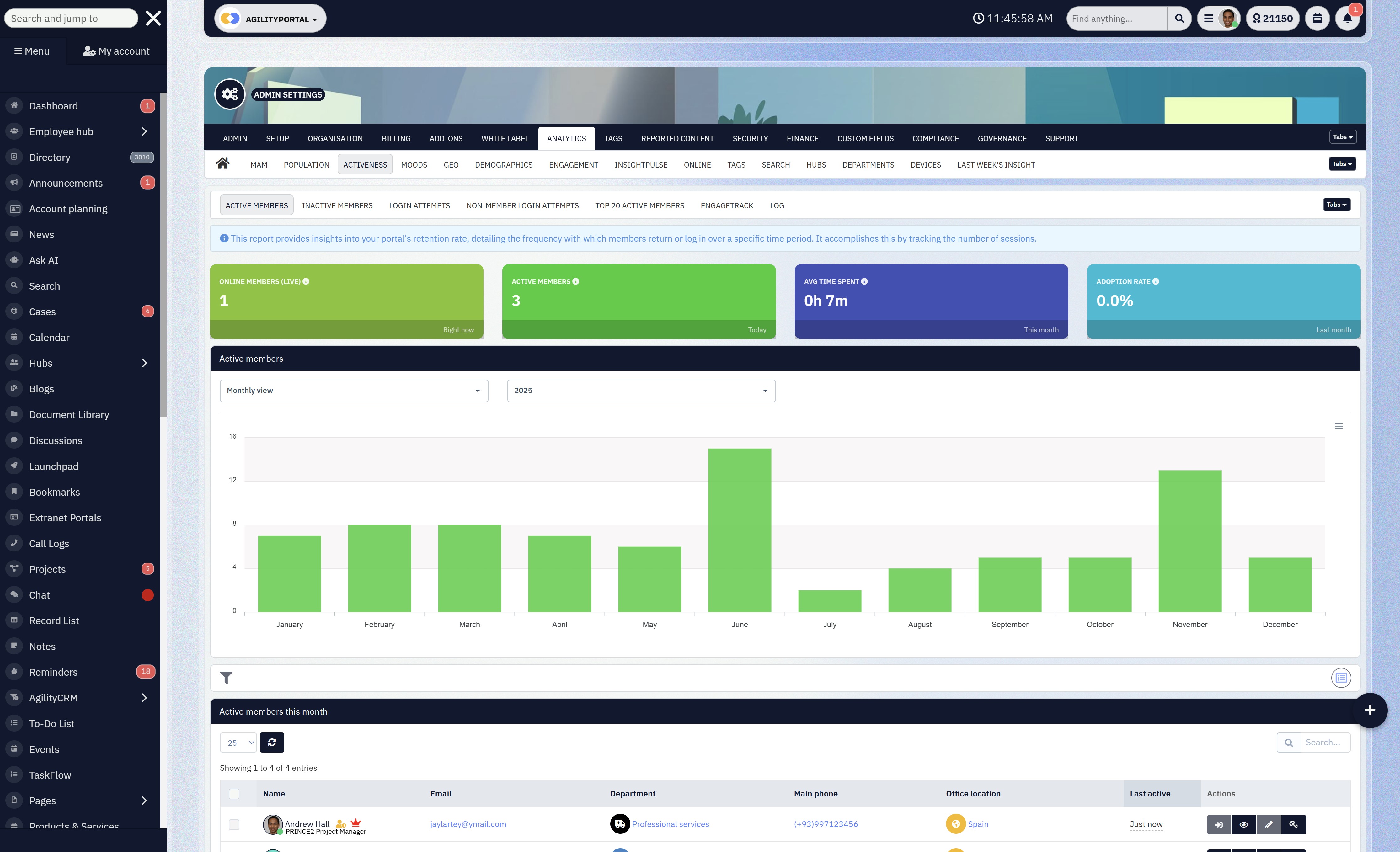Click the refresh table button
This screenshot has width=1400, height=852.
pos(272,743)
